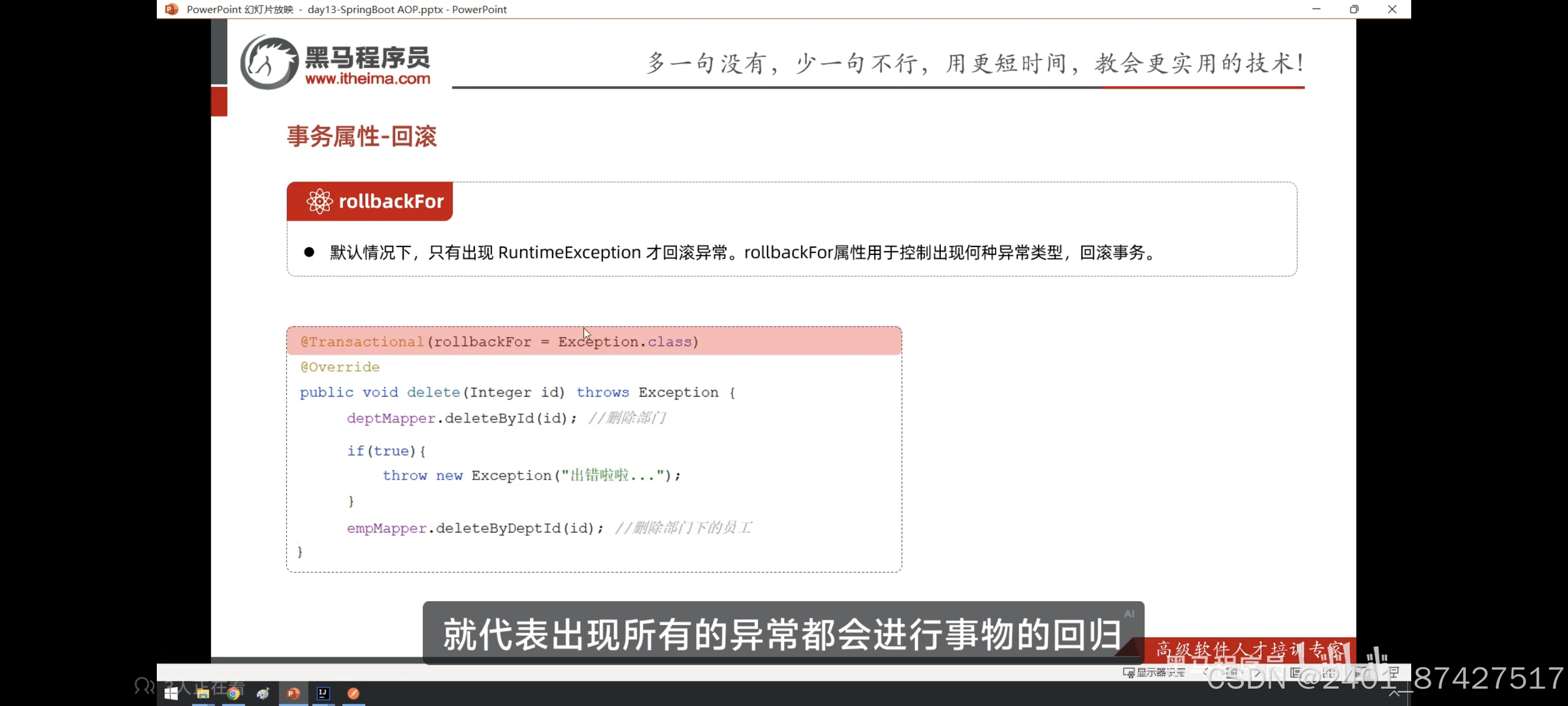Open File Explorer from the taskbar
Image resolution: width=1568 pixels, height=706 pixels.
click(x=203, y=693)
